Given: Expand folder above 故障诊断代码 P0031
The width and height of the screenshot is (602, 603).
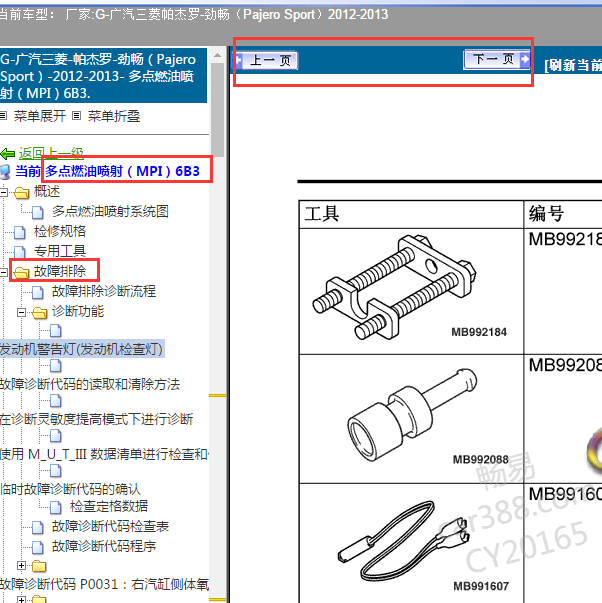Looking at the screenshot, I should 22,566.
